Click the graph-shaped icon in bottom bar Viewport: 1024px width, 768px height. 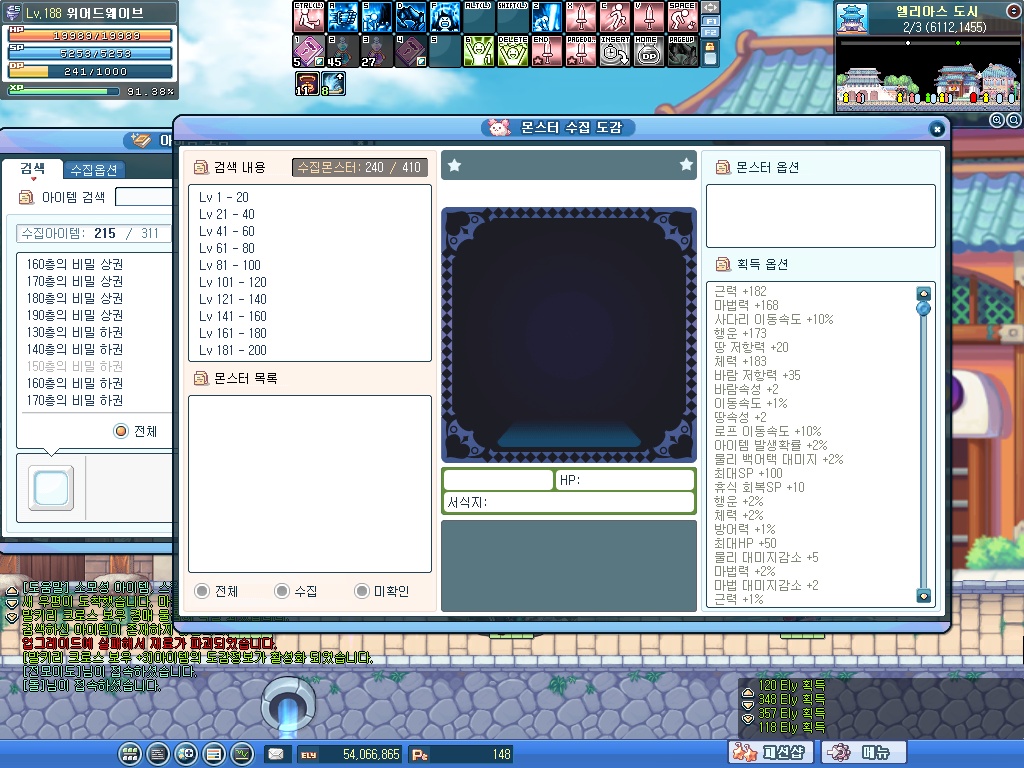click(x=241, y=753)
